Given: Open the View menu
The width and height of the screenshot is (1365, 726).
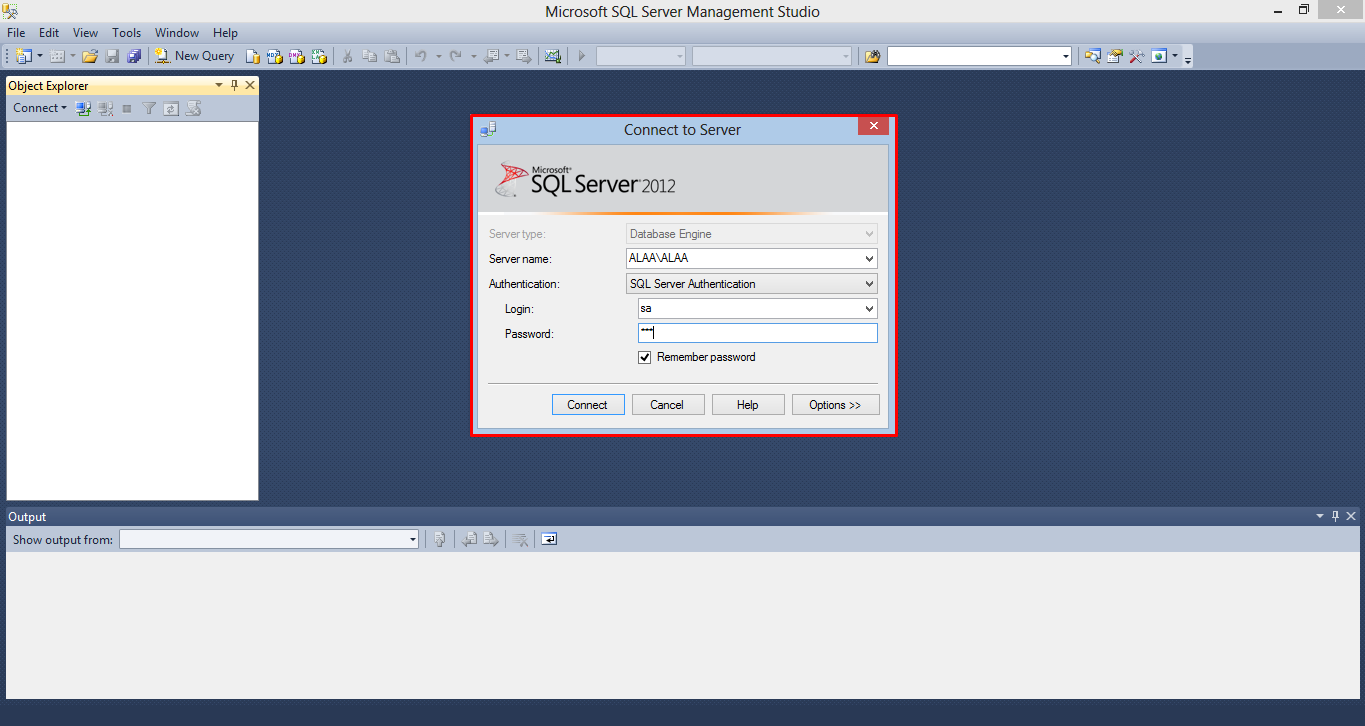Looking at the screenshot, I should [x=86, y=33].
